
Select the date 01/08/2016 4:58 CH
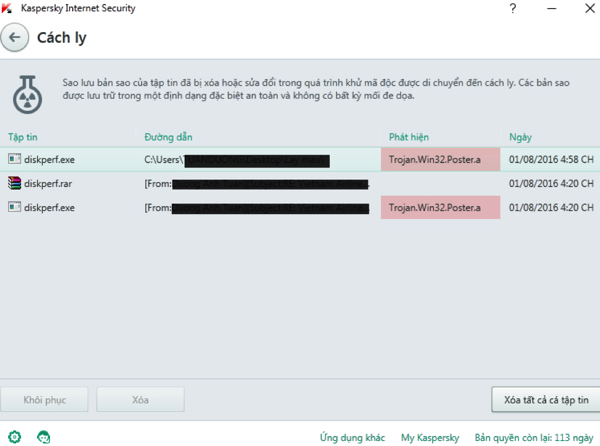[x=551, y=159]
